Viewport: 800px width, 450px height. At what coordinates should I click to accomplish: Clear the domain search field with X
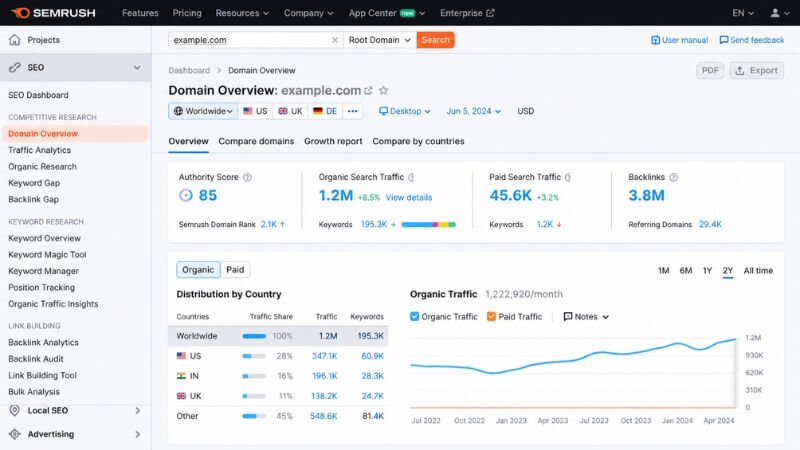click(x=335, y=40)
